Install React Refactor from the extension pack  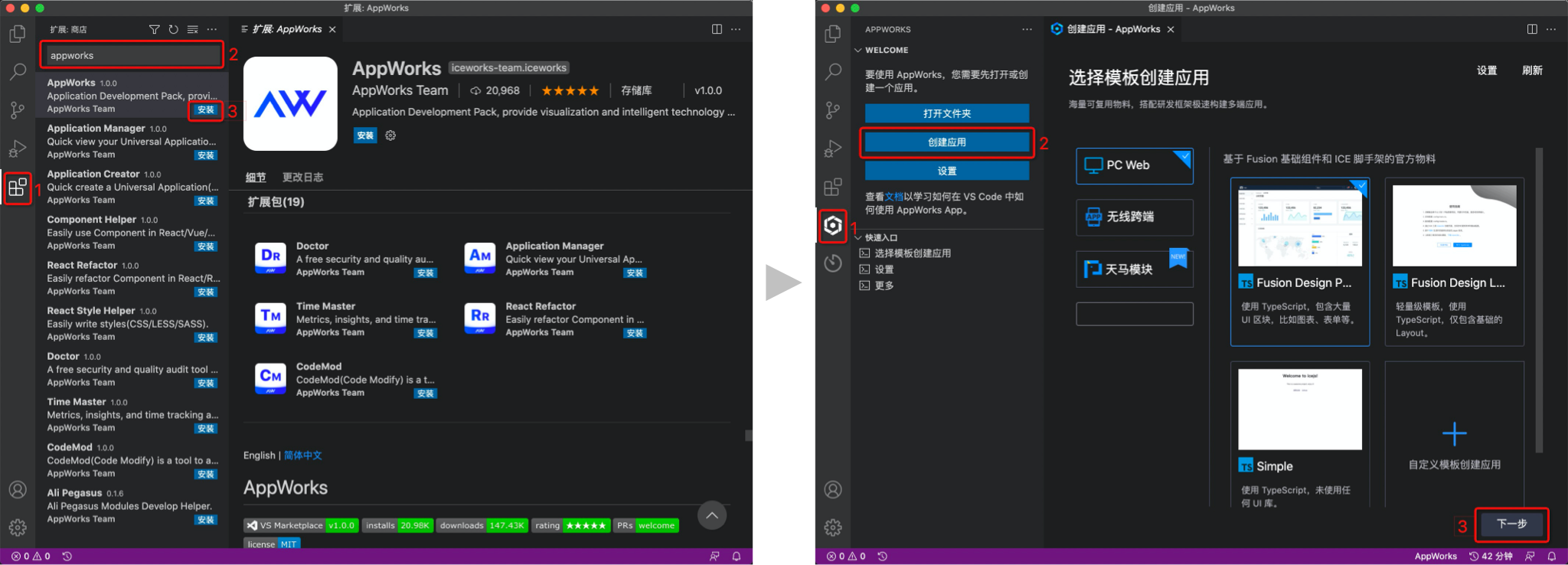pos(635,333)
